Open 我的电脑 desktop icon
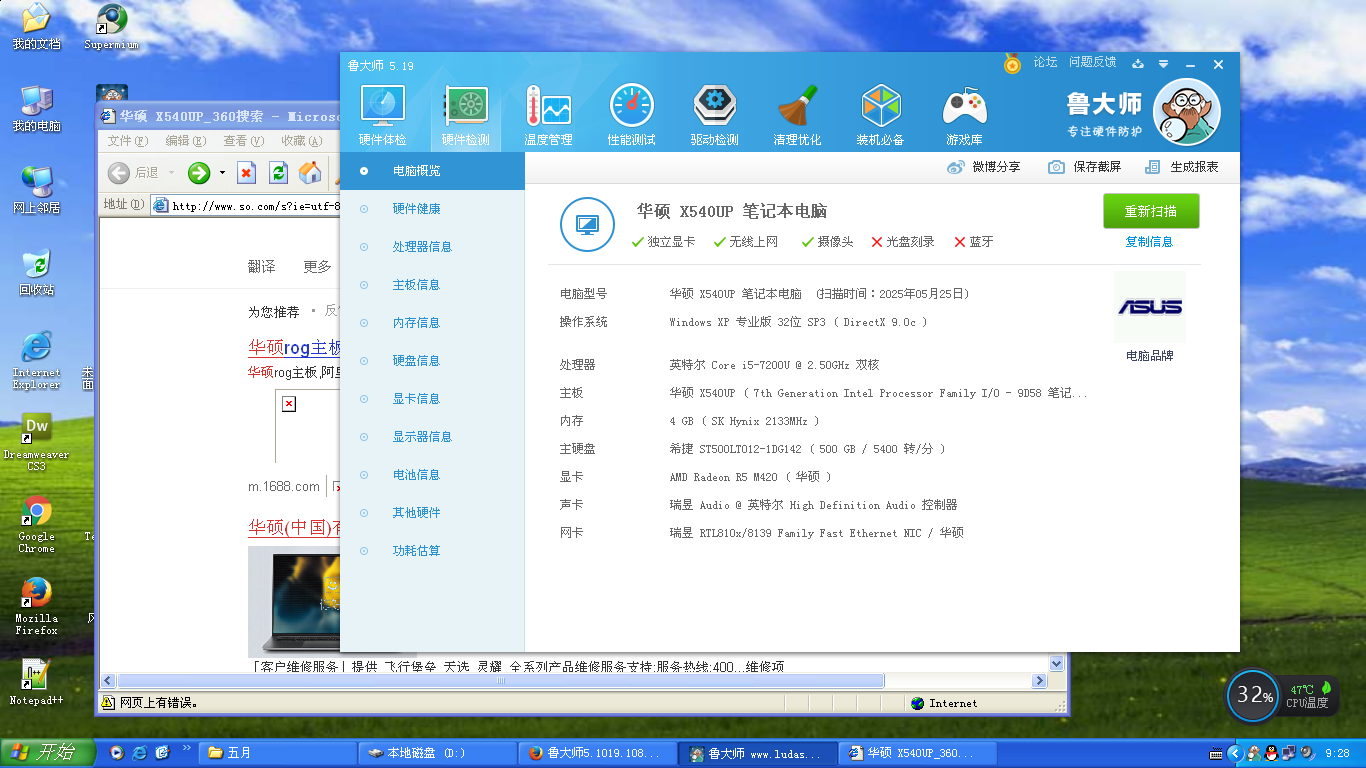 [36, 109]
